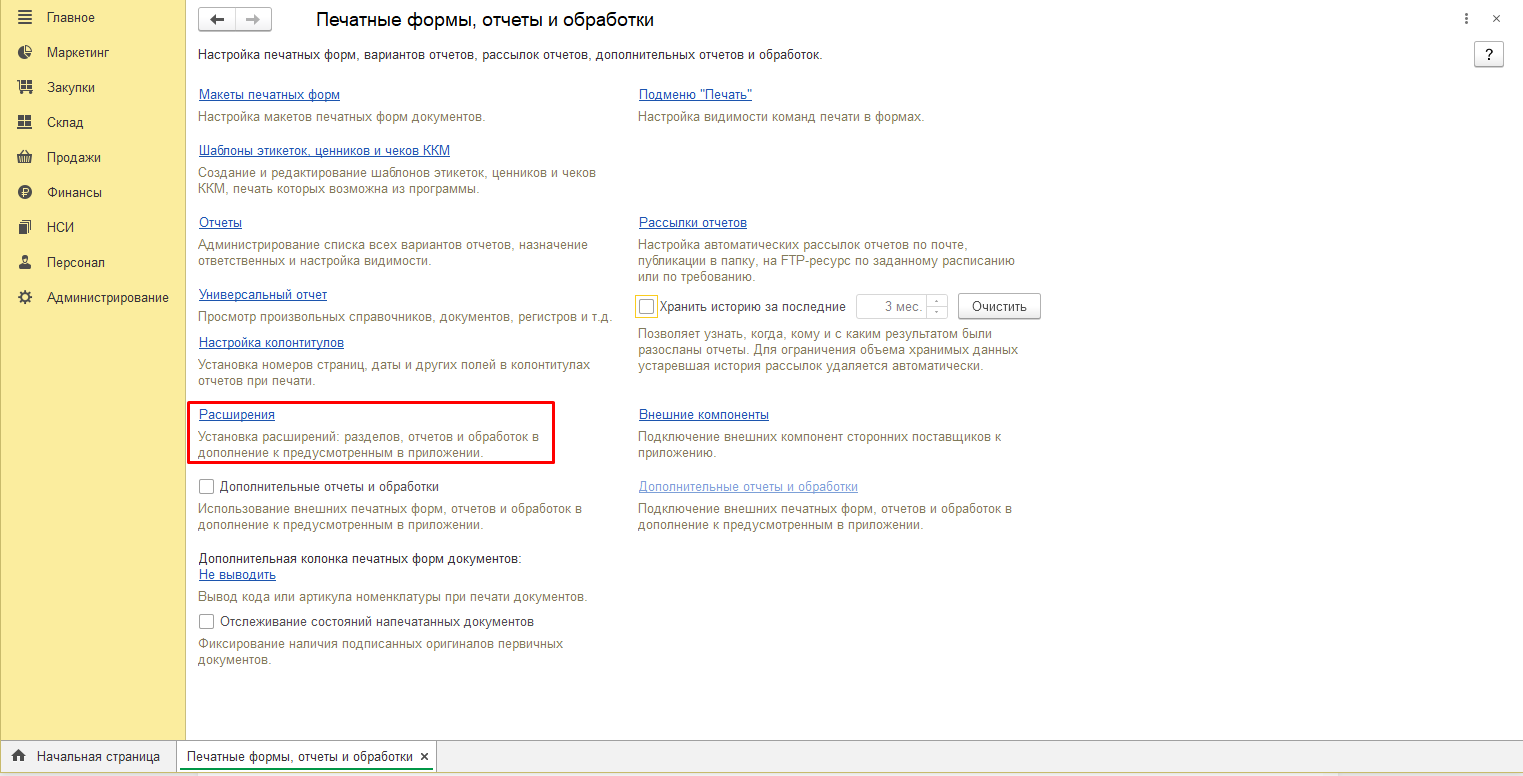Tick Дополнительные отчеты и обработки checkbox
The width and height of the screenshot is (1523, 776).
[x=207, y=487]
